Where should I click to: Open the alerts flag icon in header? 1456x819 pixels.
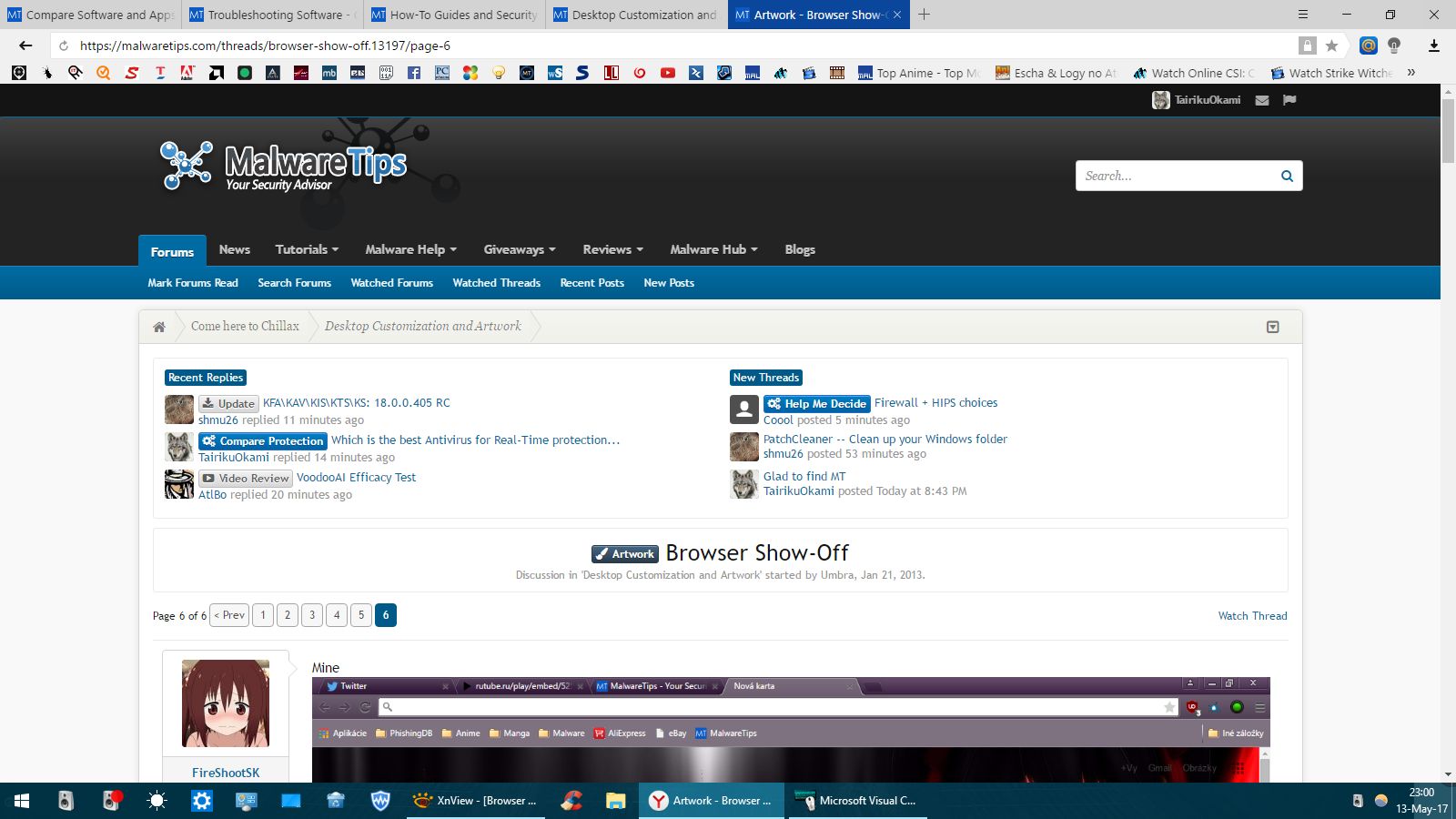coord(1289,100)
